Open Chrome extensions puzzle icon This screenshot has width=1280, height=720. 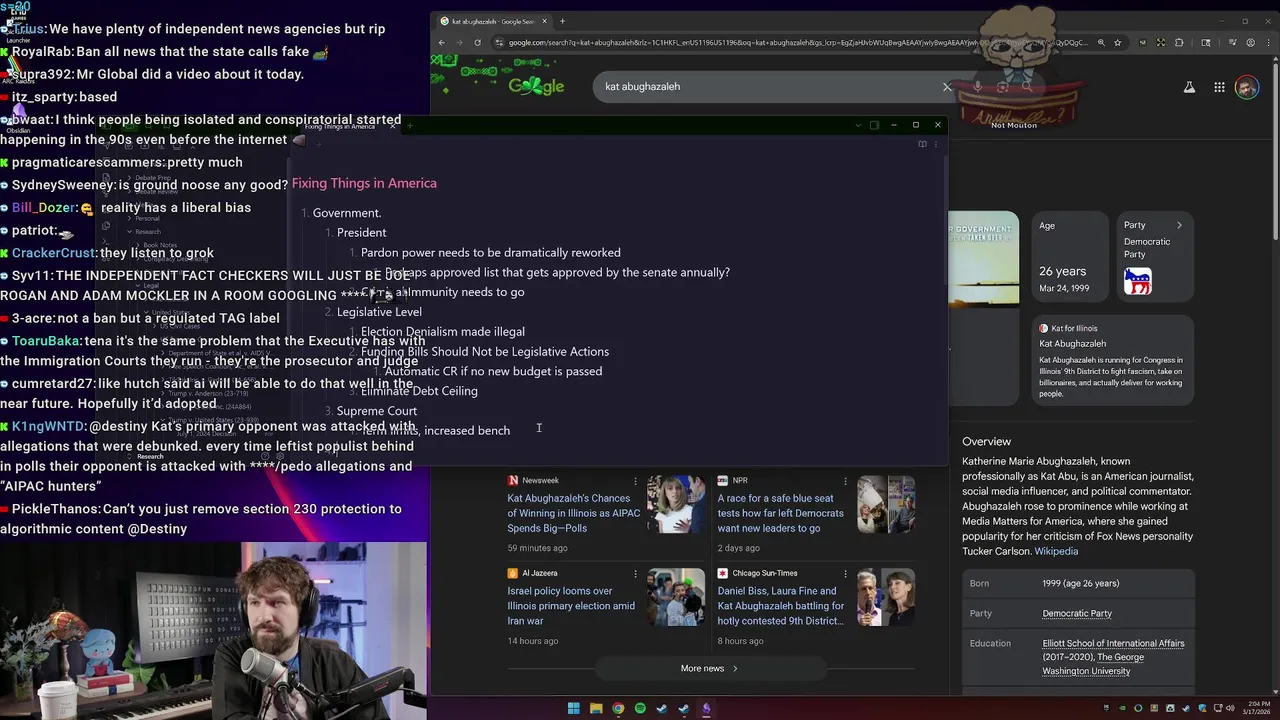coord(1180,43)
